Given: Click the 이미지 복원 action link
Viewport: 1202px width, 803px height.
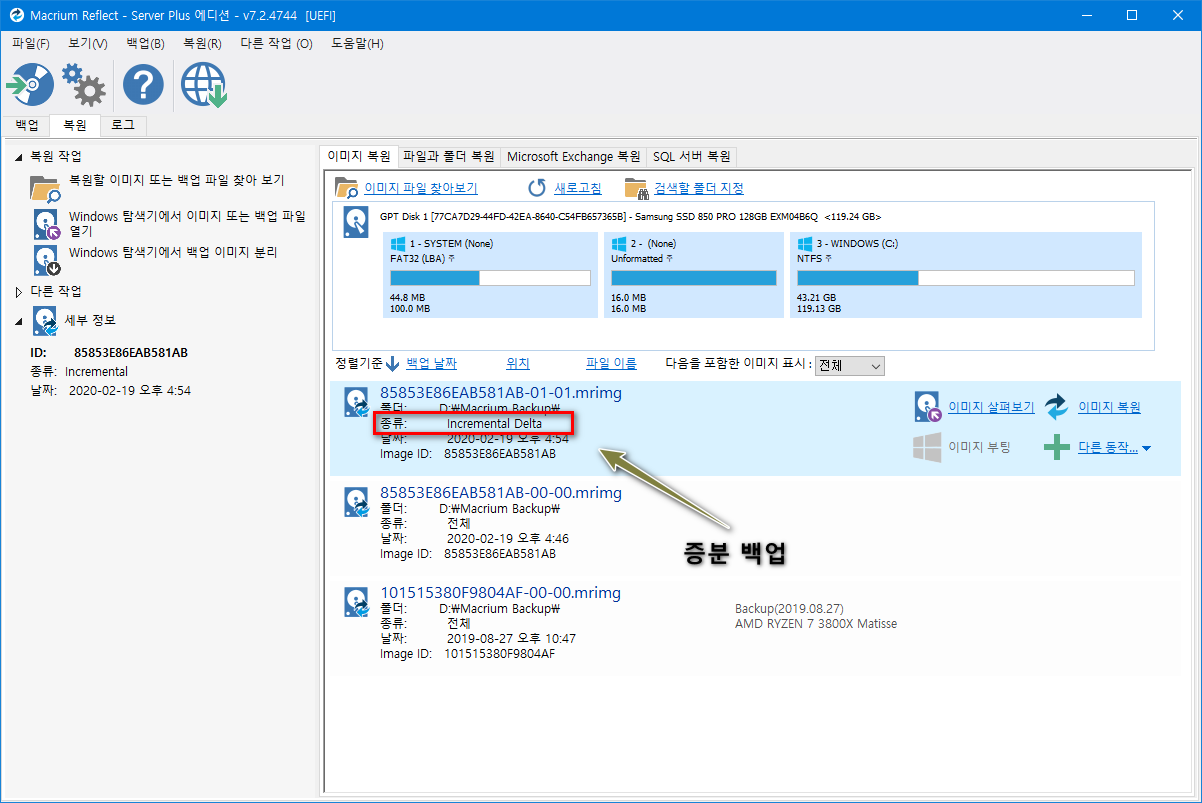Looking at the screenshot, I should (1109, 407).
